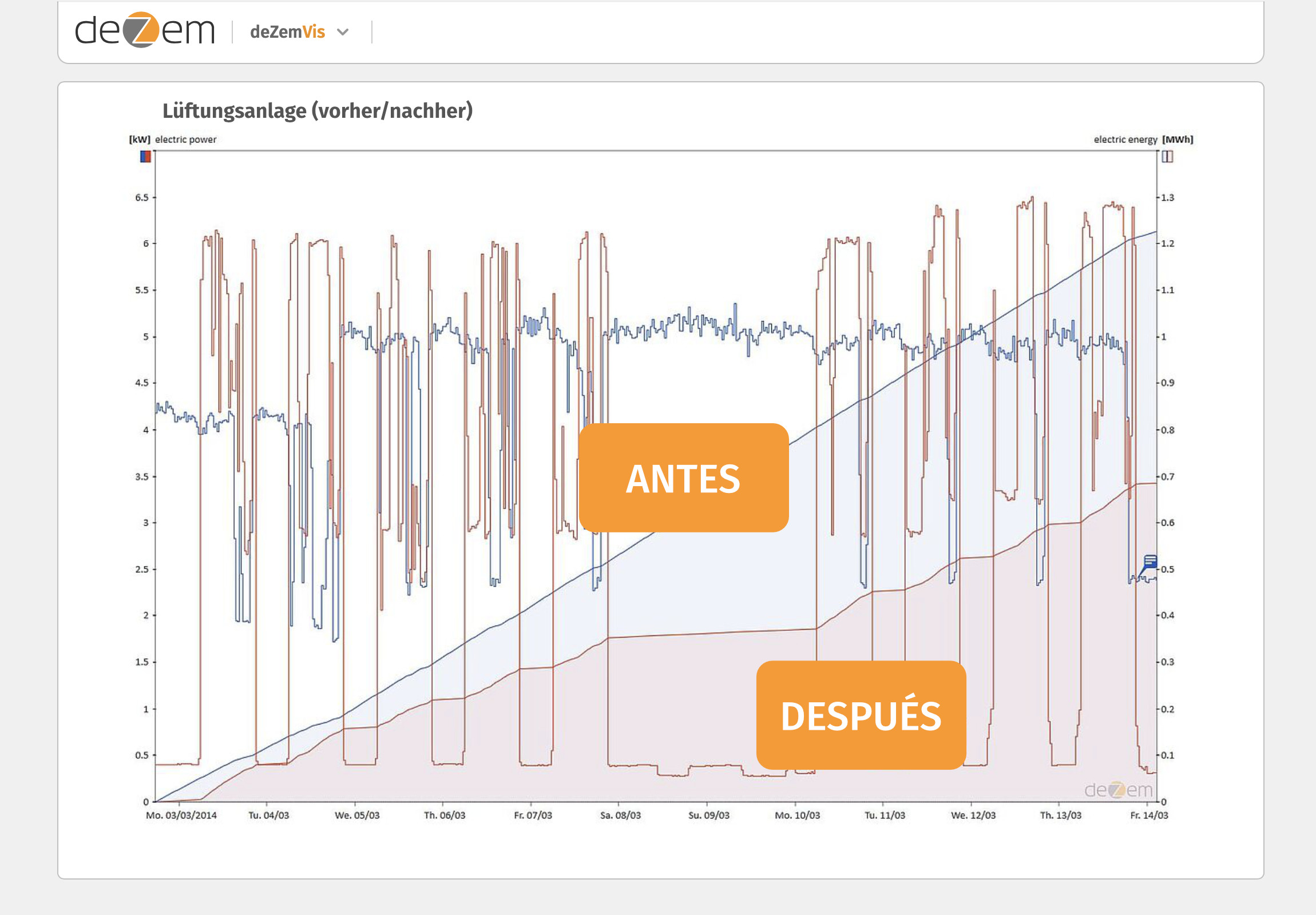This screenshot has width=1316, height=915.
Task: Select the Lüftungsanlage (vorher/nachher) chart title
Action: 318,110
